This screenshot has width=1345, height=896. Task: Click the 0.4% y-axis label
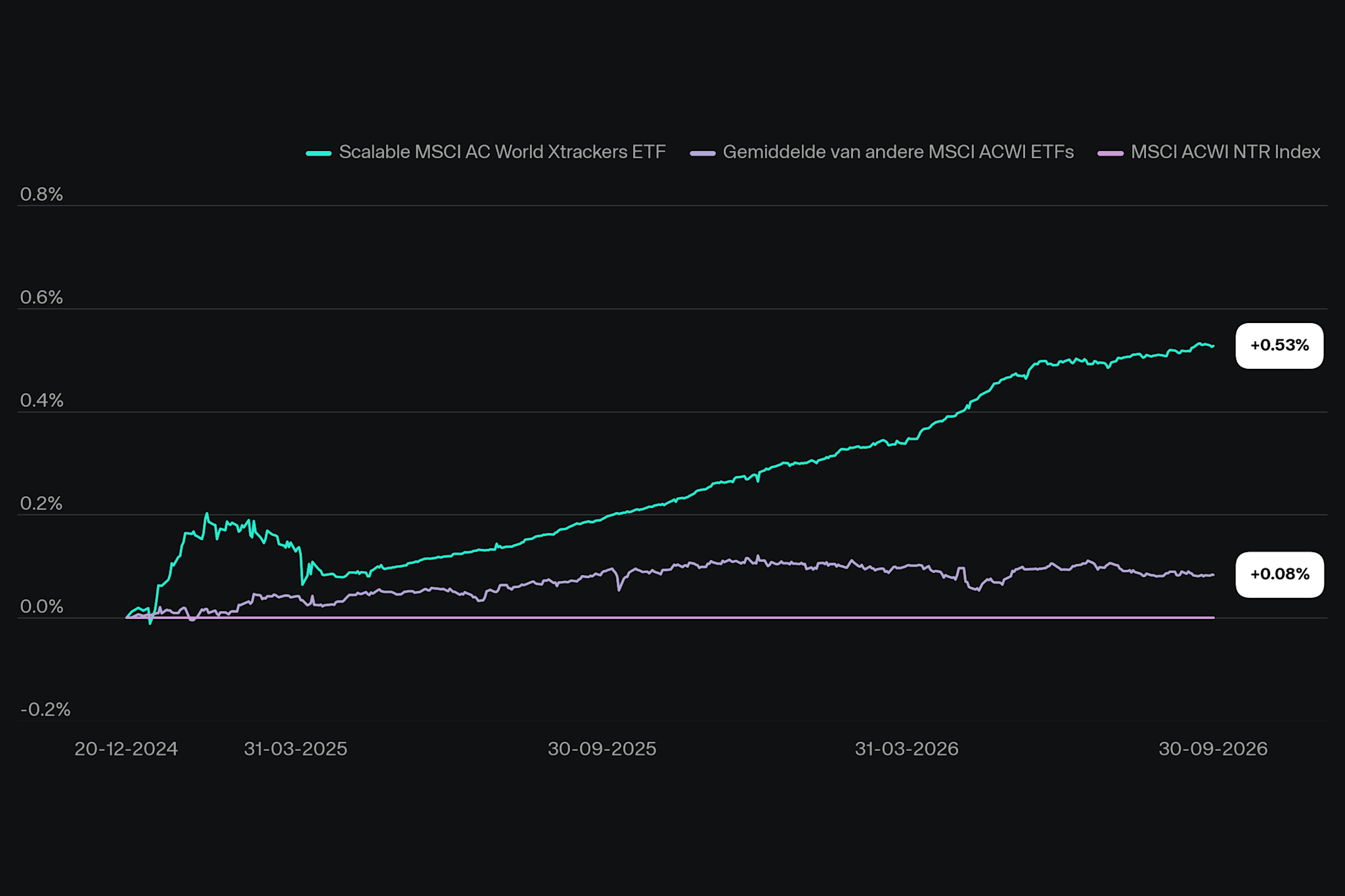click(41, 400)
